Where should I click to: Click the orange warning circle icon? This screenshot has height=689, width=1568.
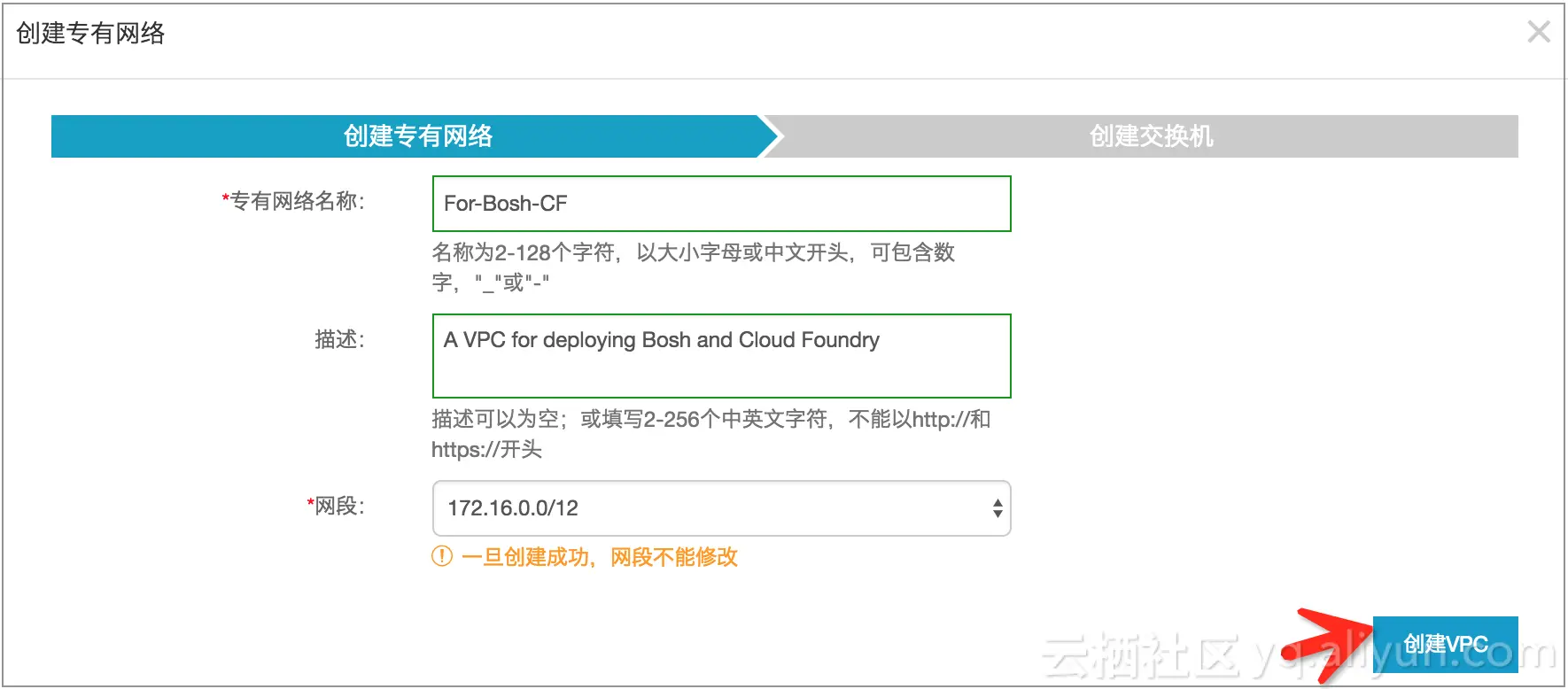click(x=441, y=557)
